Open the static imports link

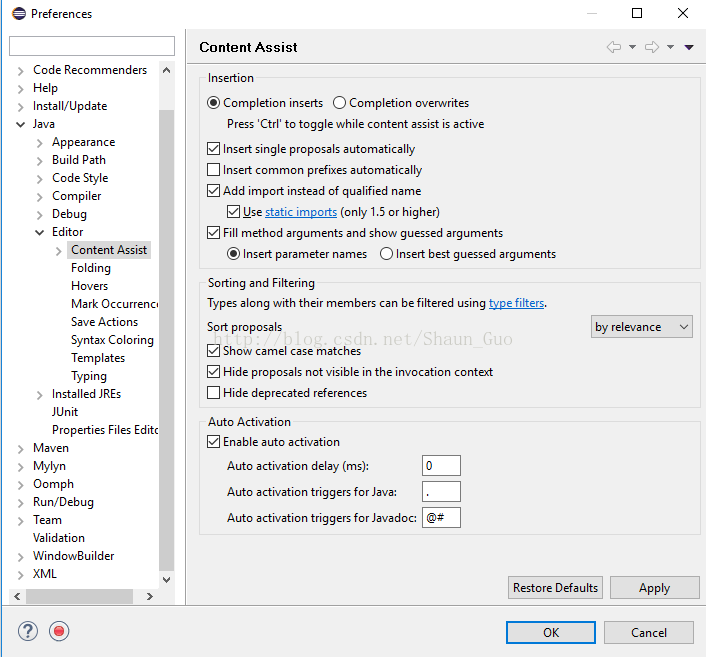coord(301,212)
